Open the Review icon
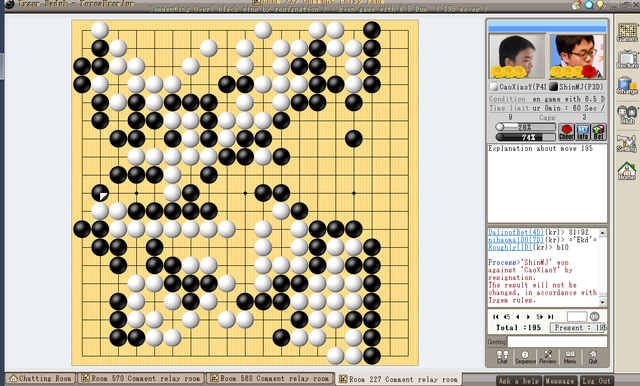Screen dimensions: 640x386 [x=548, y=357]
